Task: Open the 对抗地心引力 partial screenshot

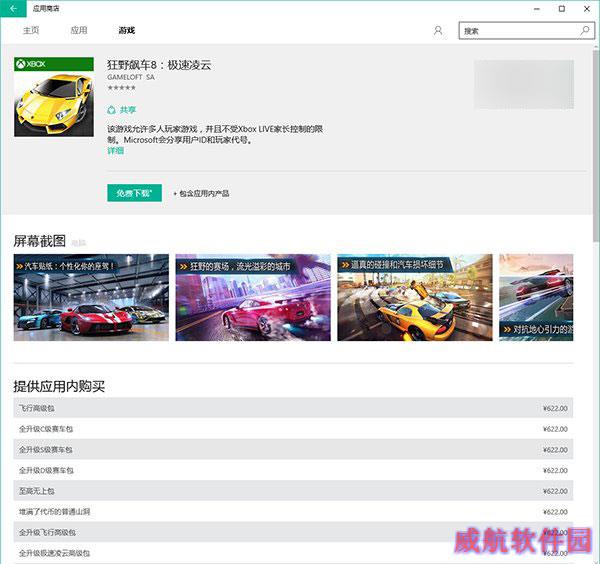Action: point(536,297)
